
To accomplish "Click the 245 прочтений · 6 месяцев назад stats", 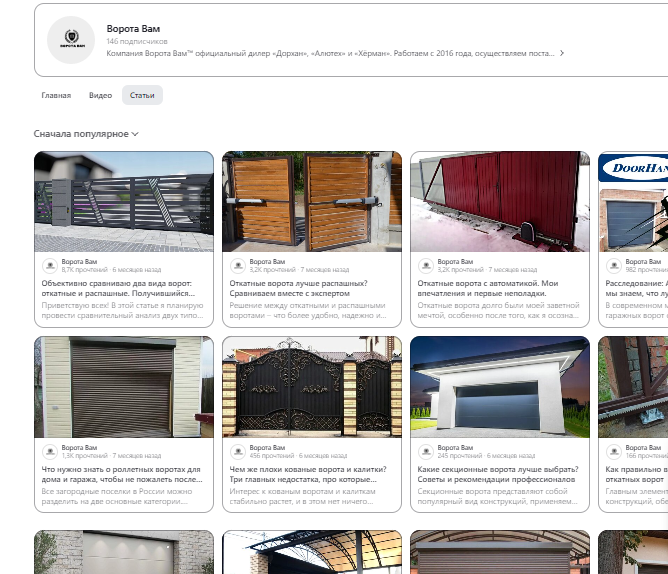I will pos(486,456).
